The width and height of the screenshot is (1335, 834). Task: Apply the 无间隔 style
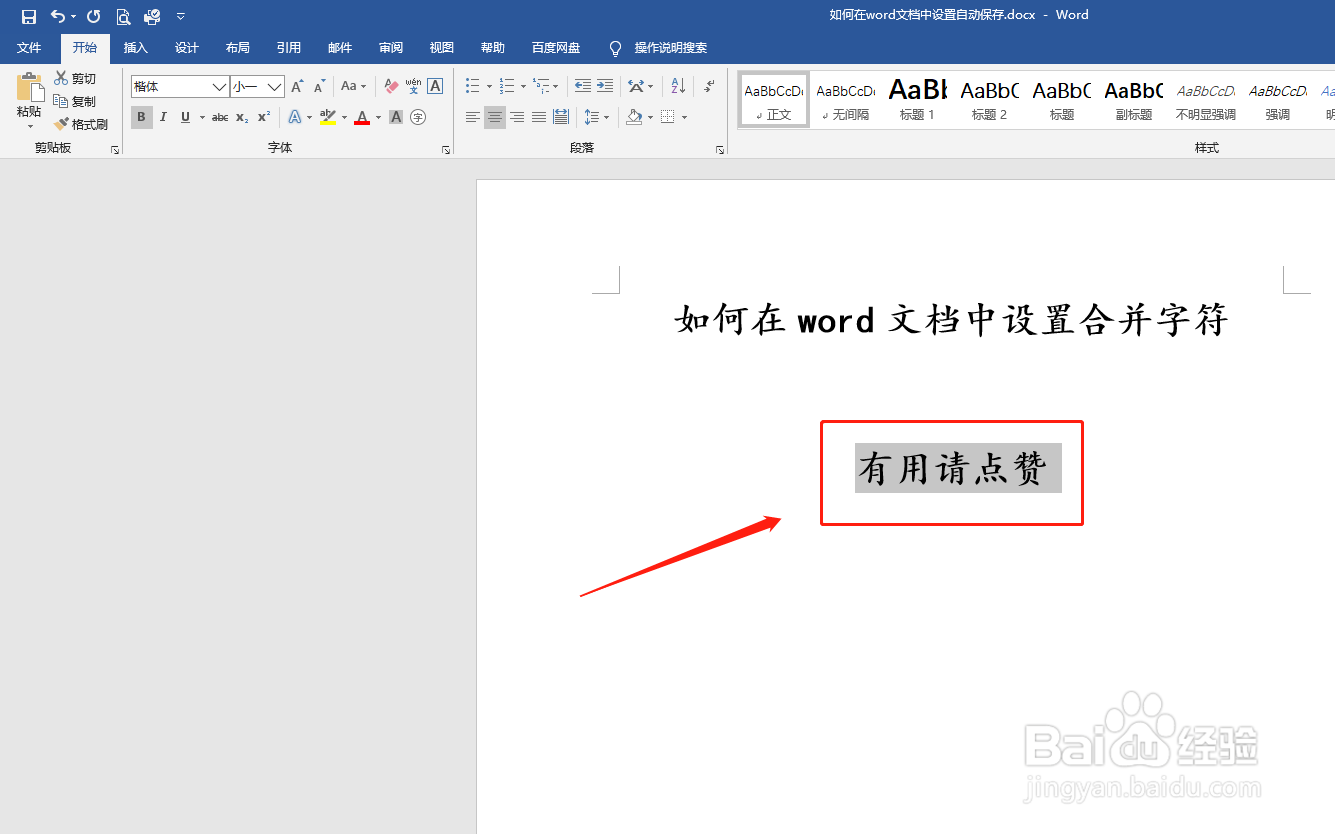tap(845, 100)
